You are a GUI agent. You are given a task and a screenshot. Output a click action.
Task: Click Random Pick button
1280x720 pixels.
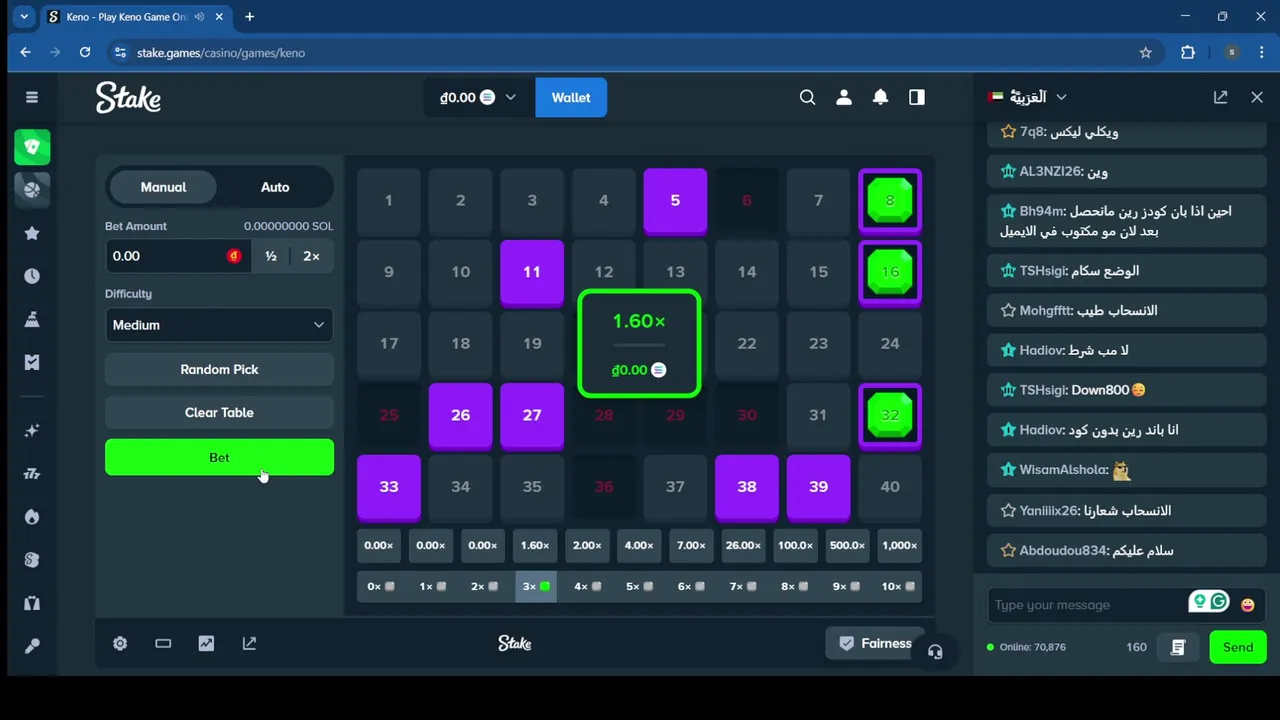[x=219, y=369]
